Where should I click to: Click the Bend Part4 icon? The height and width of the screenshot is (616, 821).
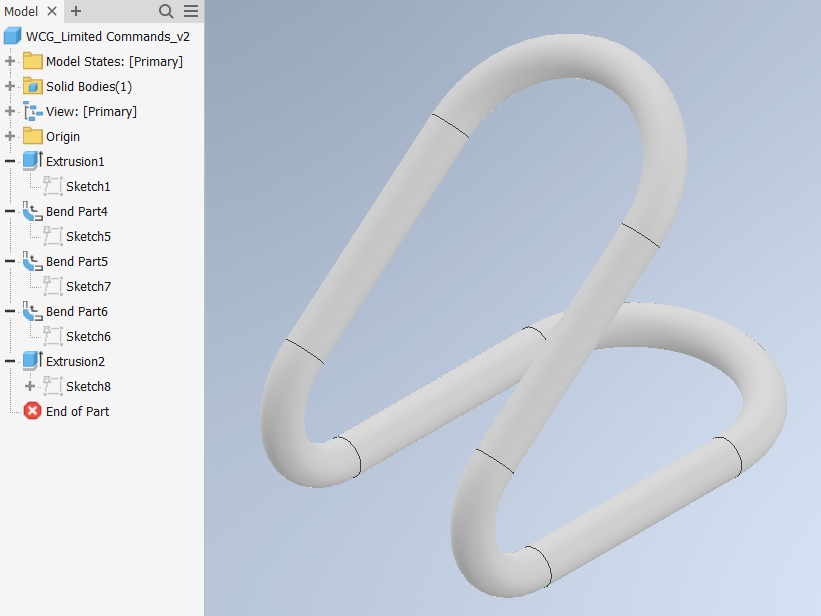coord(32,211)
